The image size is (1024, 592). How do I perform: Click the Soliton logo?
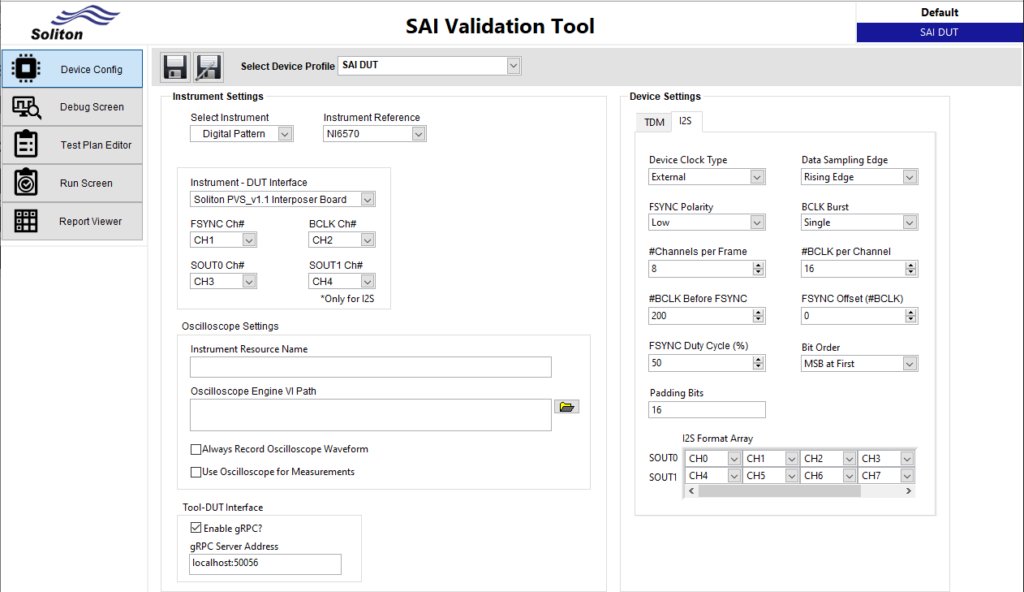tap(68, 23)
